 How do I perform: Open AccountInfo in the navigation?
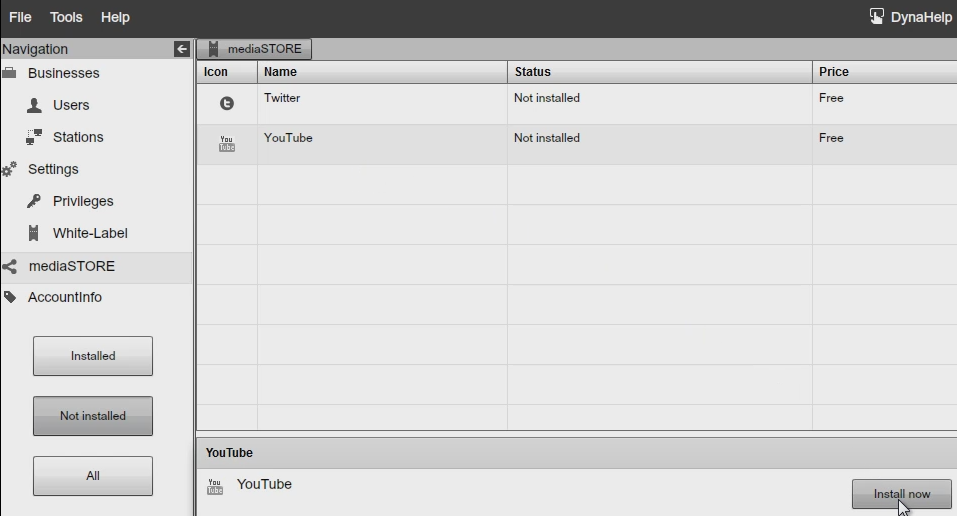[65, 297]
